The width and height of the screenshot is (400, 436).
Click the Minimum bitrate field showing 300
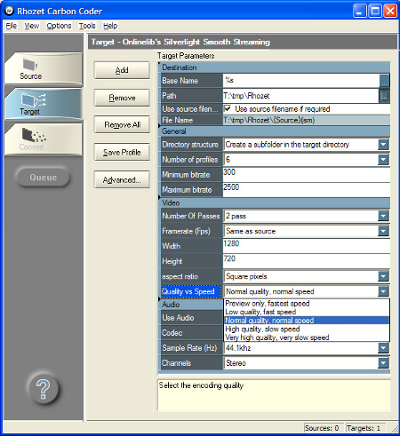pyautogui.click(x=306, y=175)
